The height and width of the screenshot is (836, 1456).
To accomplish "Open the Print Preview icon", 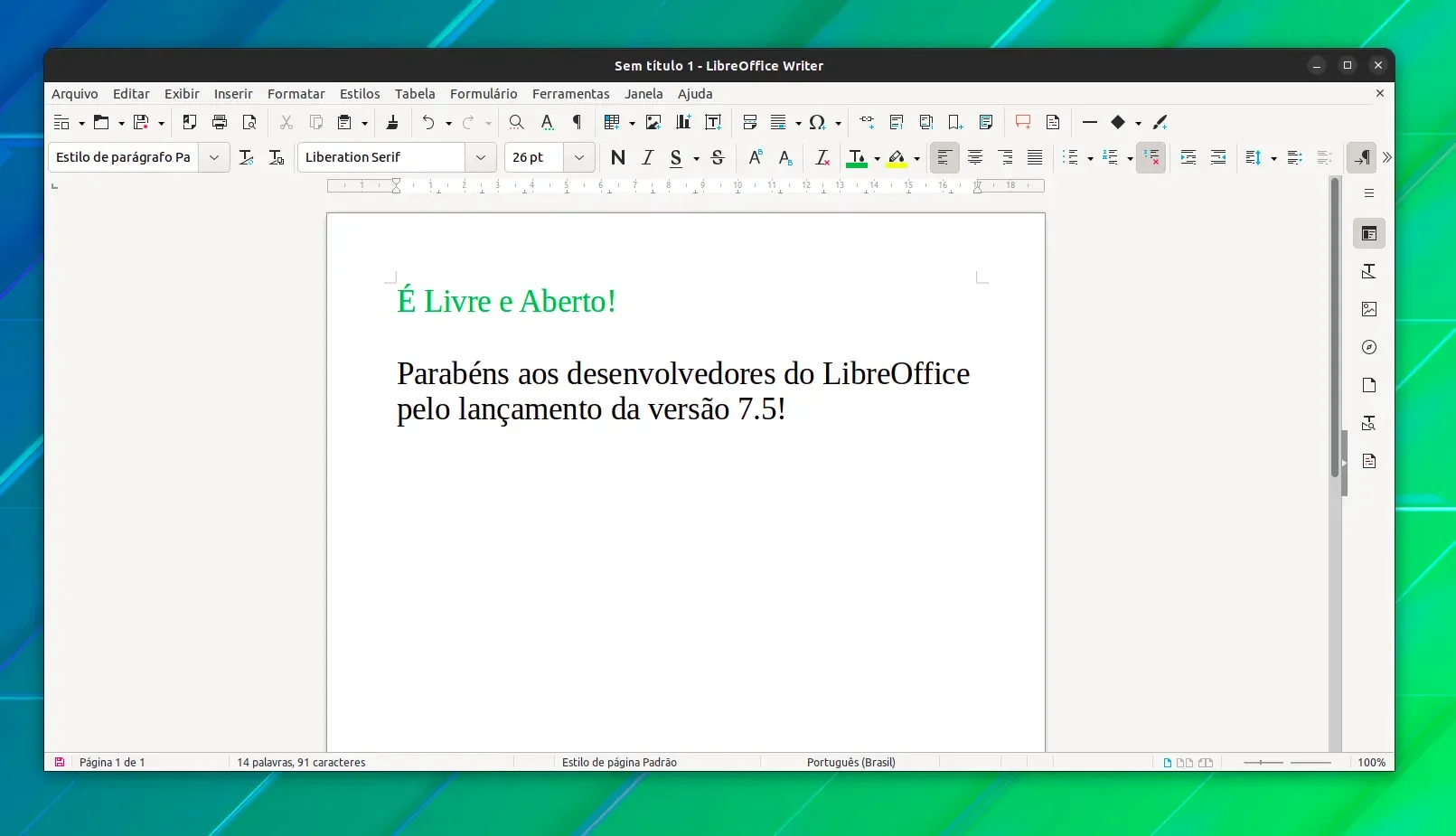I will [x=249, y=122].
